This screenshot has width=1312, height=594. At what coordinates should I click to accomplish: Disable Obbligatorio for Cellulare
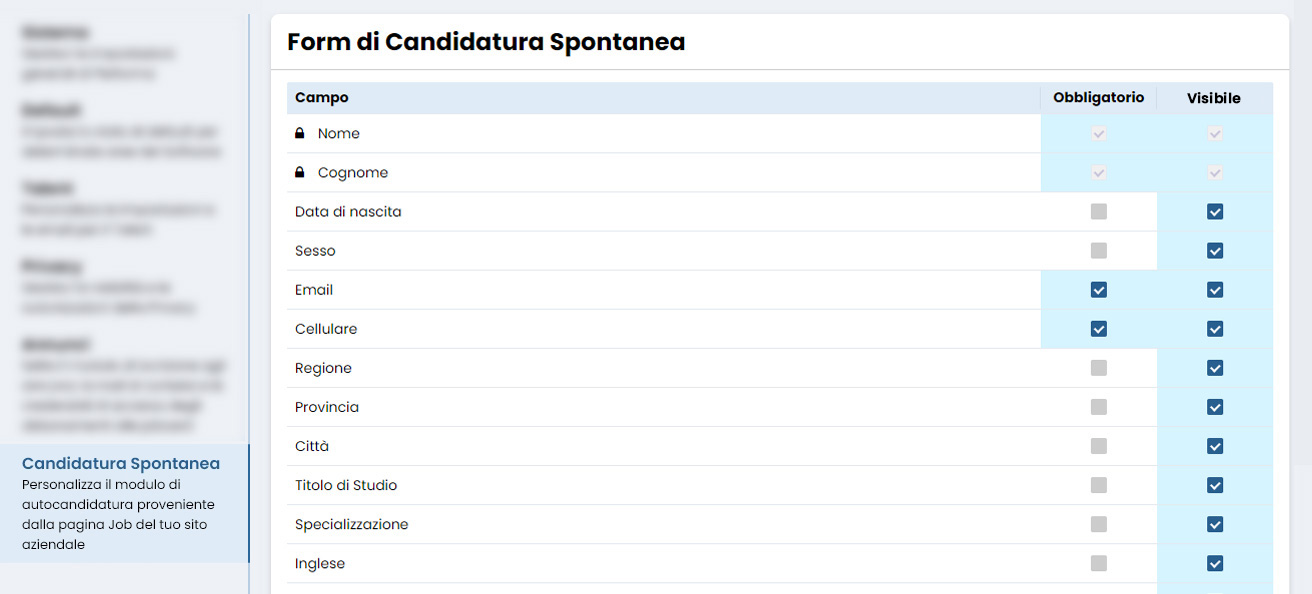(x=1098, y=328)
